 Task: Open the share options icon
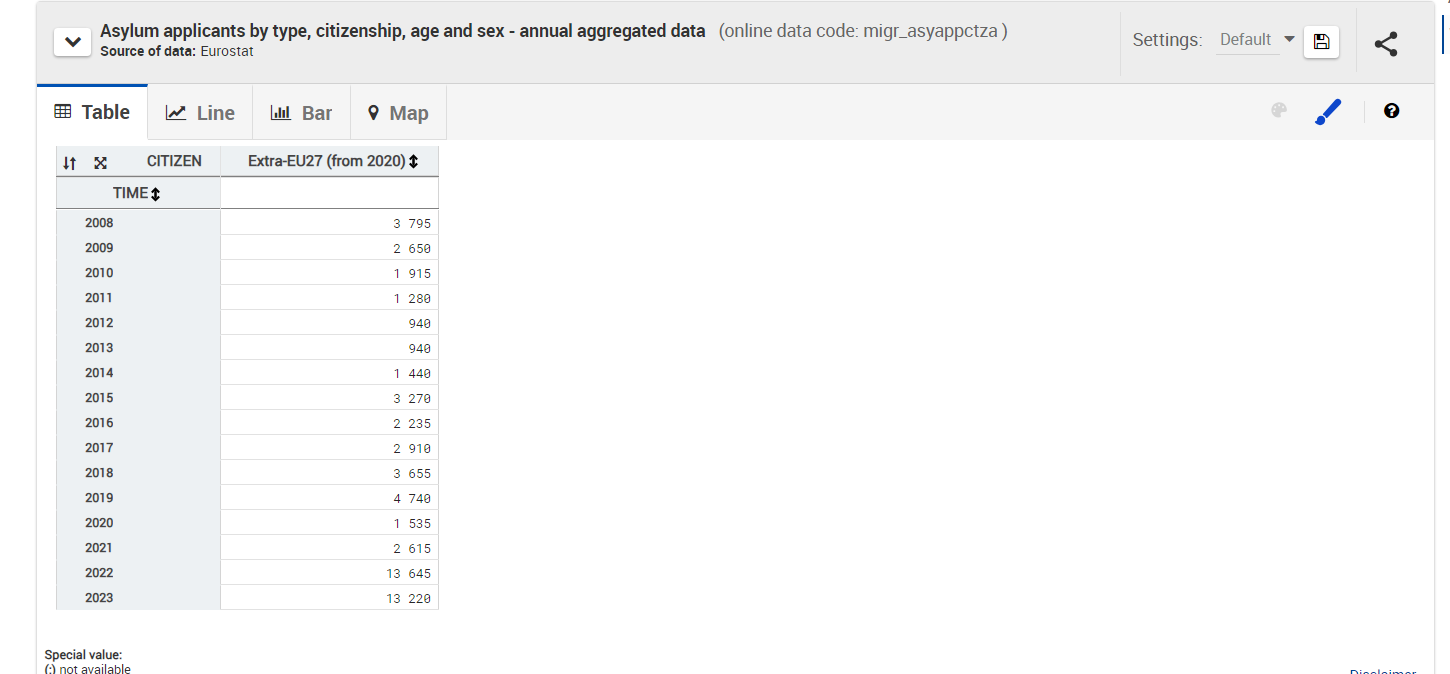coord(1385,43)
